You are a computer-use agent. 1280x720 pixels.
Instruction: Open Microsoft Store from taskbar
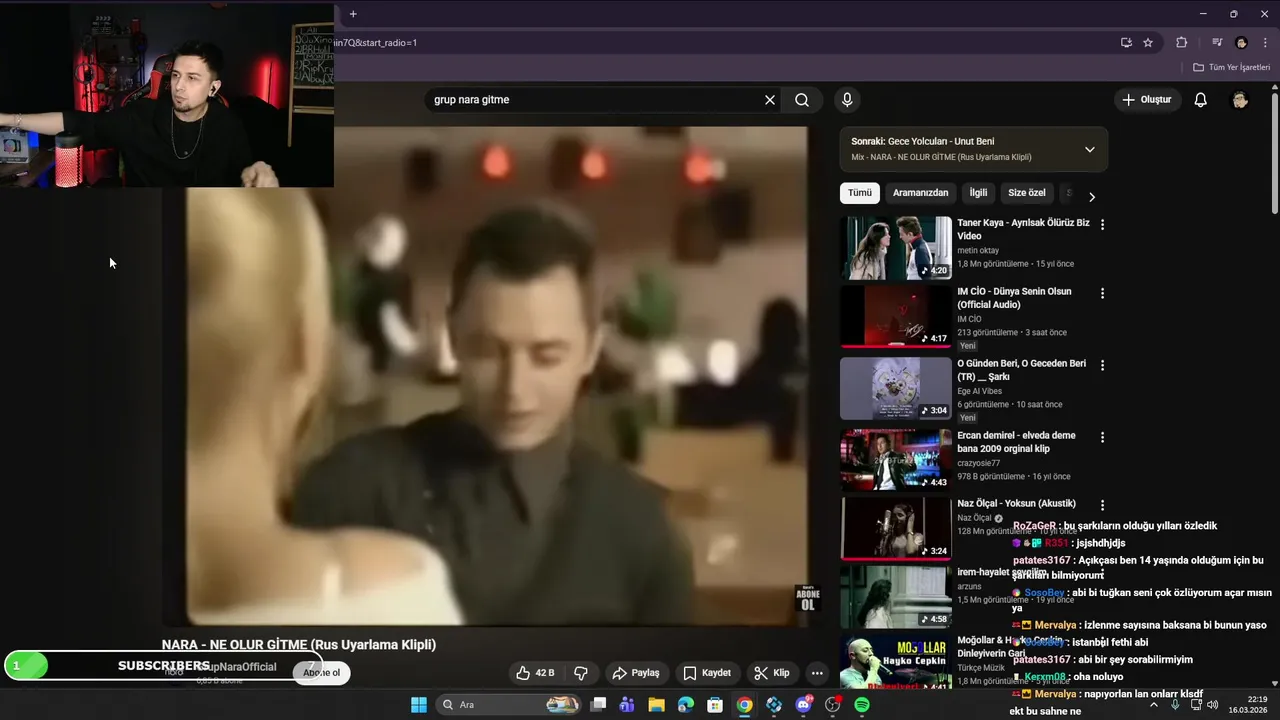click(715, 705)
